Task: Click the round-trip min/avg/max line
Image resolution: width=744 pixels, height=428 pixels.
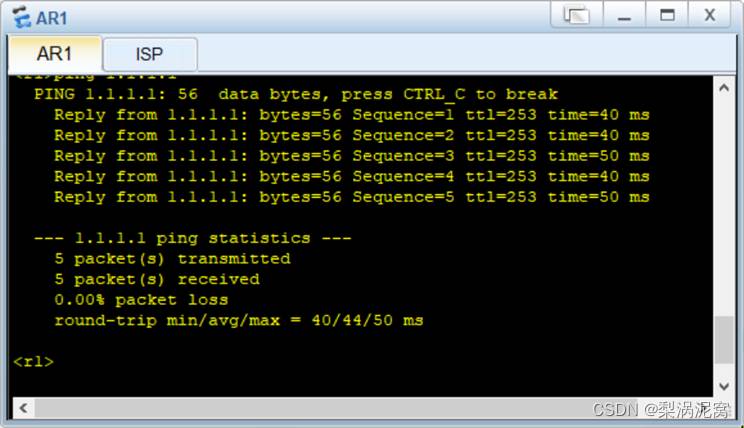Action: tap(239, 320)
